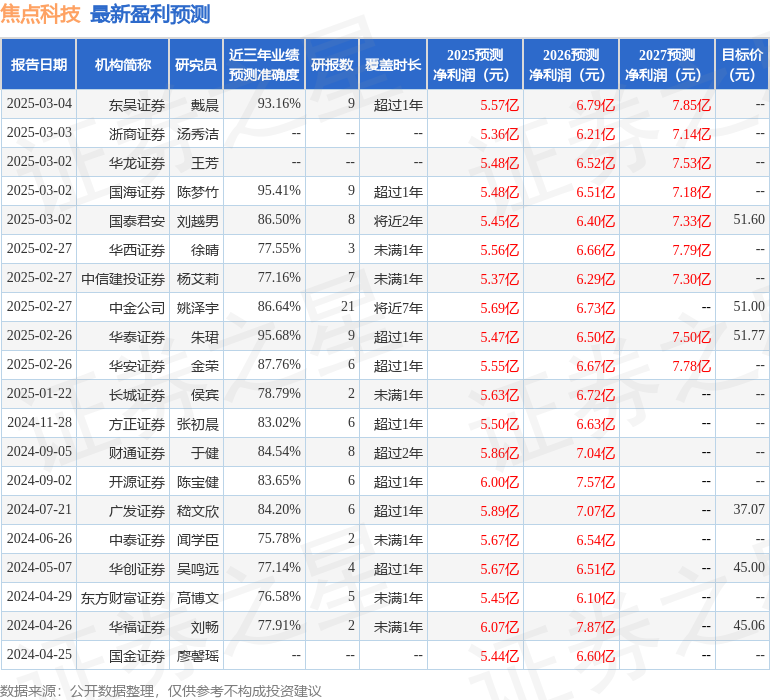
Task: Select the 2026预测净利润 column header
Action: pos(571,64)
